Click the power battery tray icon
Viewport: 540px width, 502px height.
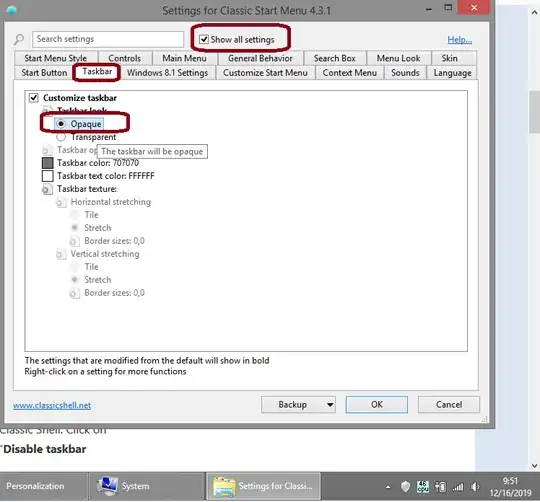(440, 487)
